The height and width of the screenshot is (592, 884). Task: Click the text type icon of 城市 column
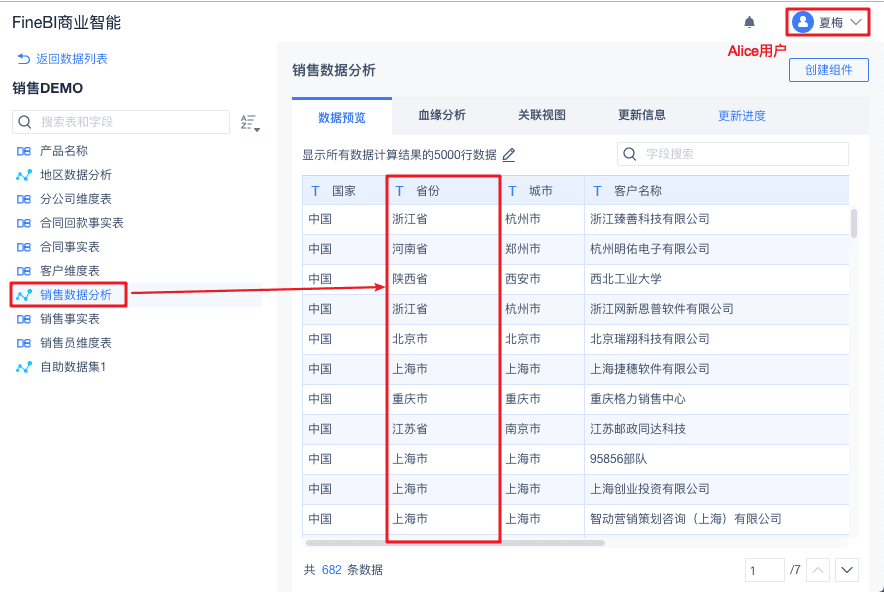[512, 191]
